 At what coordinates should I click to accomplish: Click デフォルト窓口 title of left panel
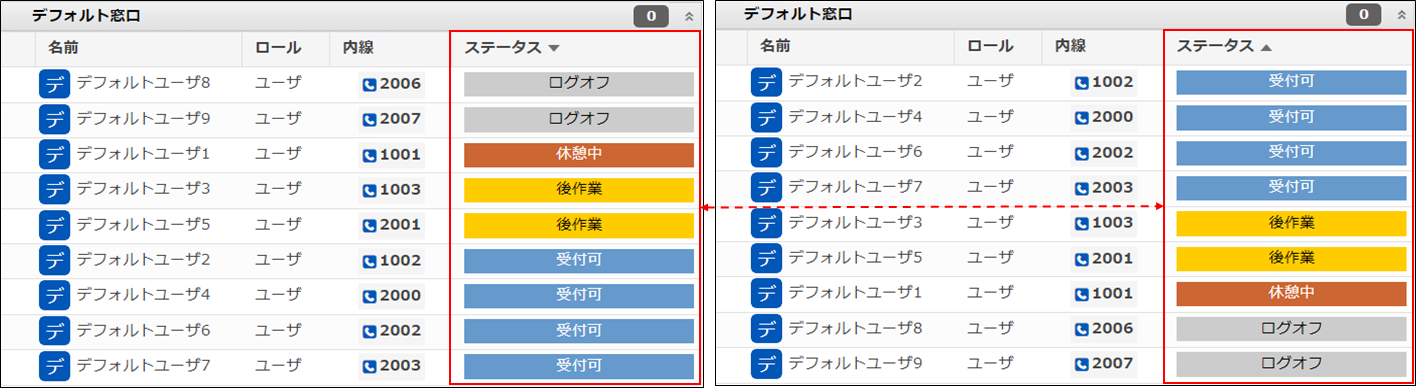tap(86, 16)
